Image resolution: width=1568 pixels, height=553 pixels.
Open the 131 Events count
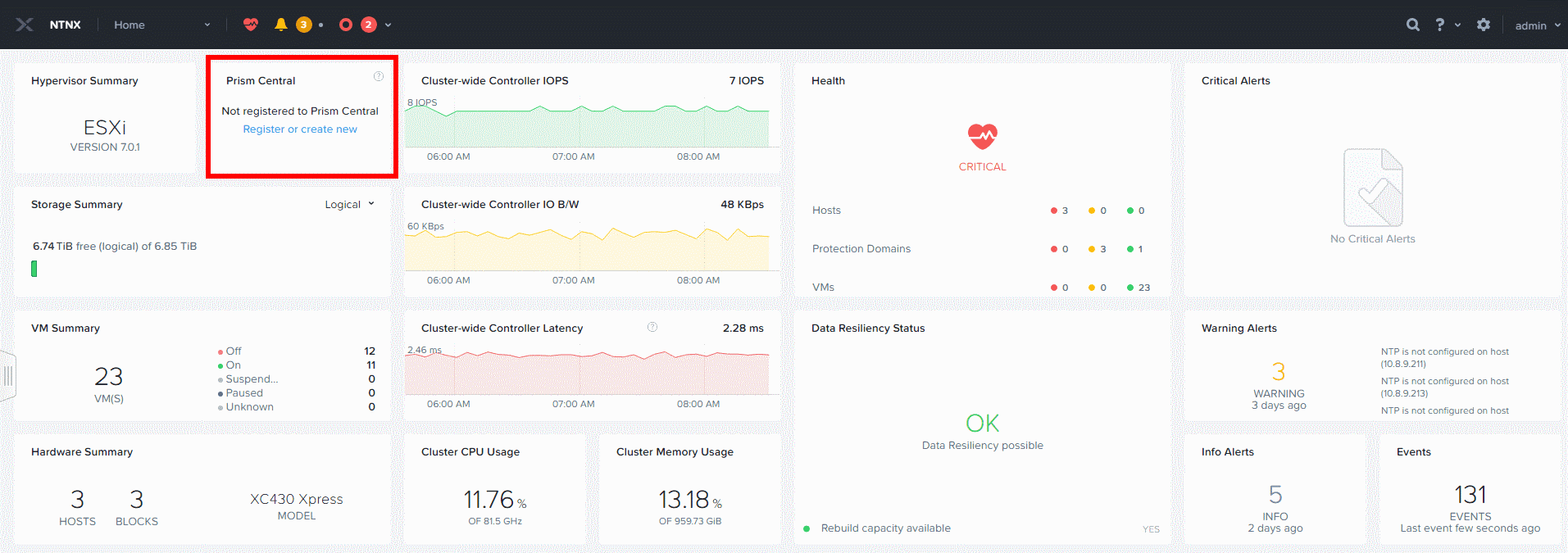point(1470,495)
